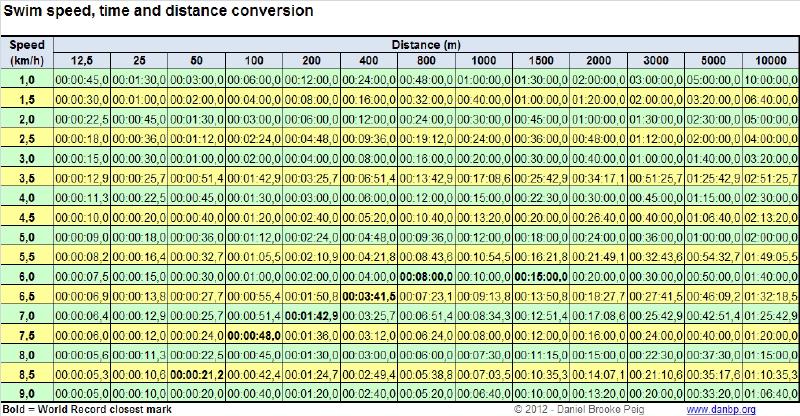Screen dimensions: 800x416
Task: Click the 'Bold = World Record closest mark' note
Action: 87,409
